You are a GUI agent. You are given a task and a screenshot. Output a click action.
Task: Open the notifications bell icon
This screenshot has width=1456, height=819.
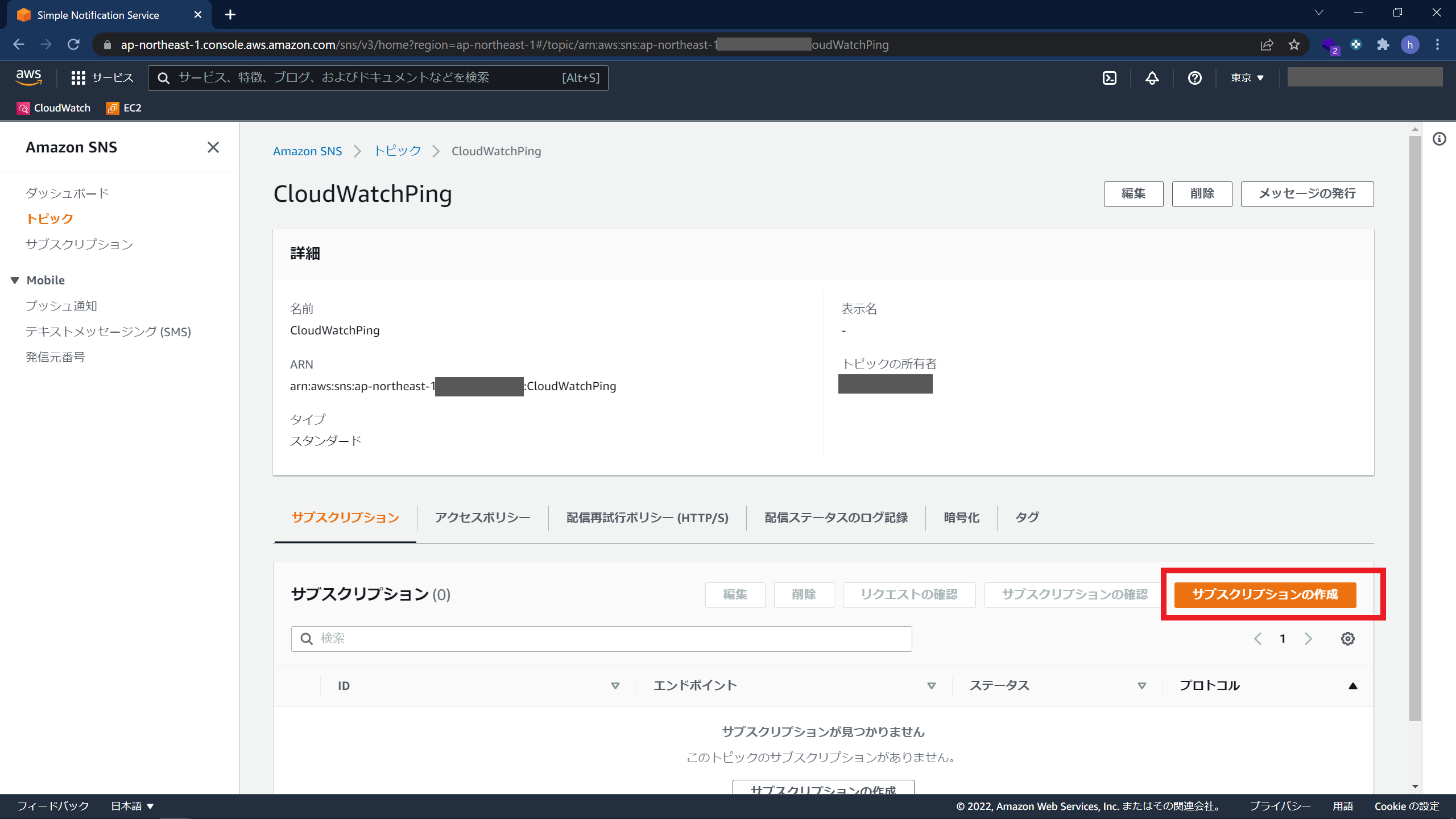(1152, 78)
